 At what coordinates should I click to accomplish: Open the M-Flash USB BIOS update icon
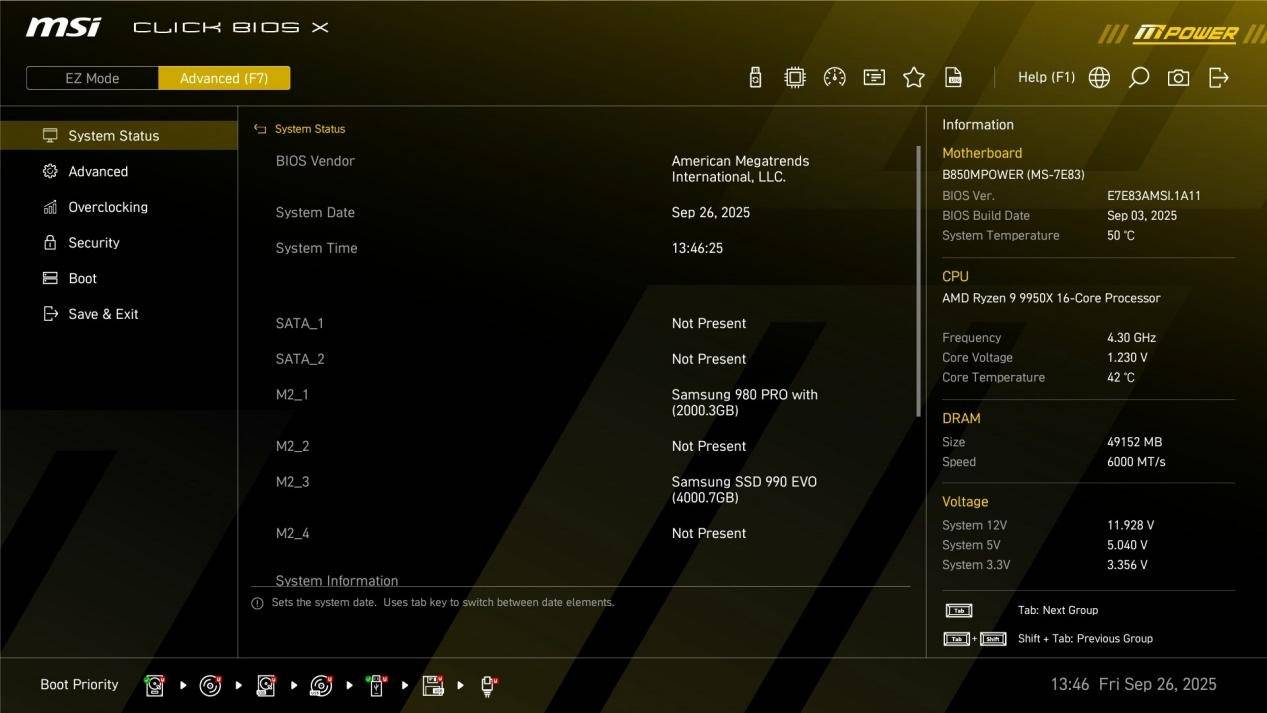coord(755,78)
